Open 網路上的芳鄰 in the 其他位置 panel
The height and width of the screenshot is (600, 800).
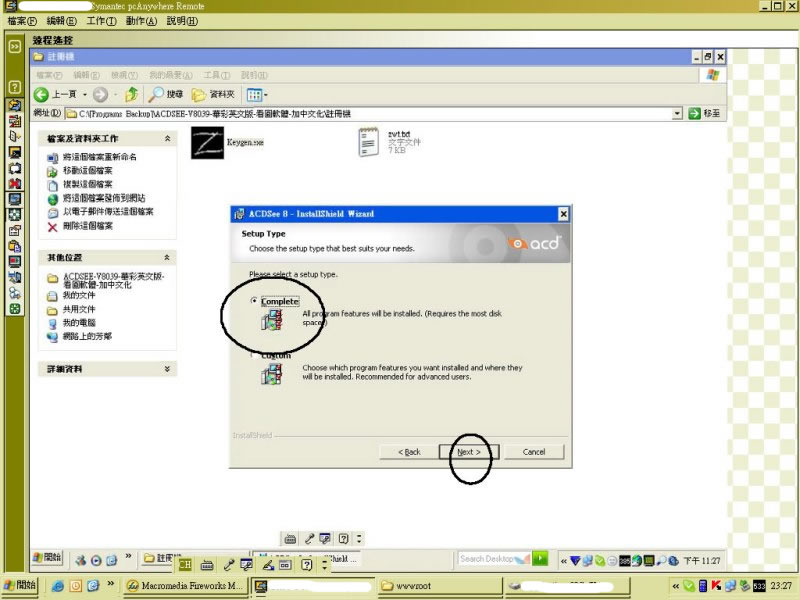(87, 336)
